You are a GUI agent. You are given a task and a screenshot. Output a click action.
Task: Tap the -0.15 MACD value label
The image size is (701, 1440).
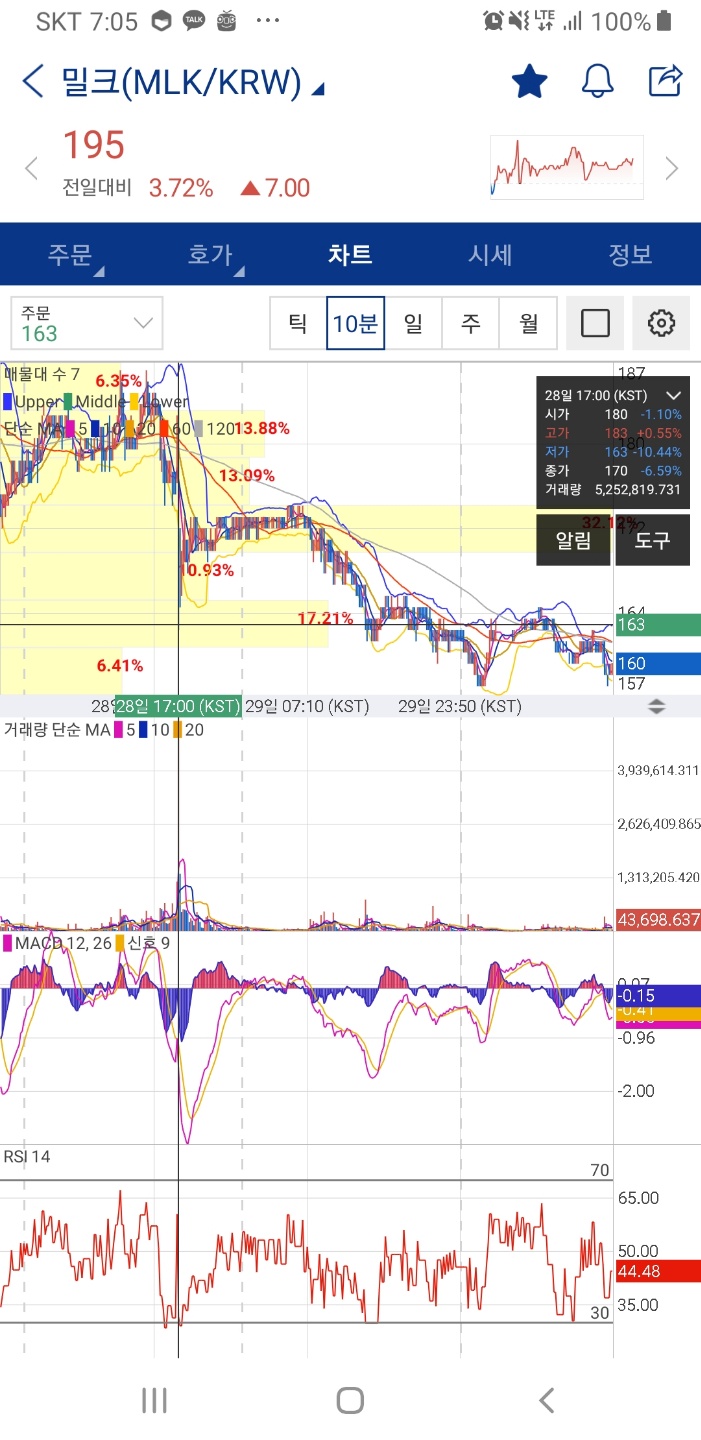pos(657,995)
